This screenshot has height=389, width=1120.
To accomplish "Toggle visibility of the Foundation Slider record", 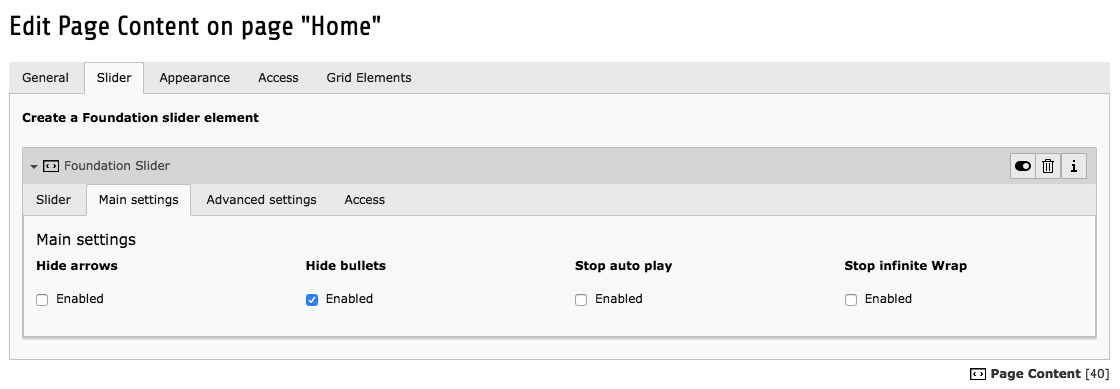I will pyautogui.click(x=1022, y=166).
